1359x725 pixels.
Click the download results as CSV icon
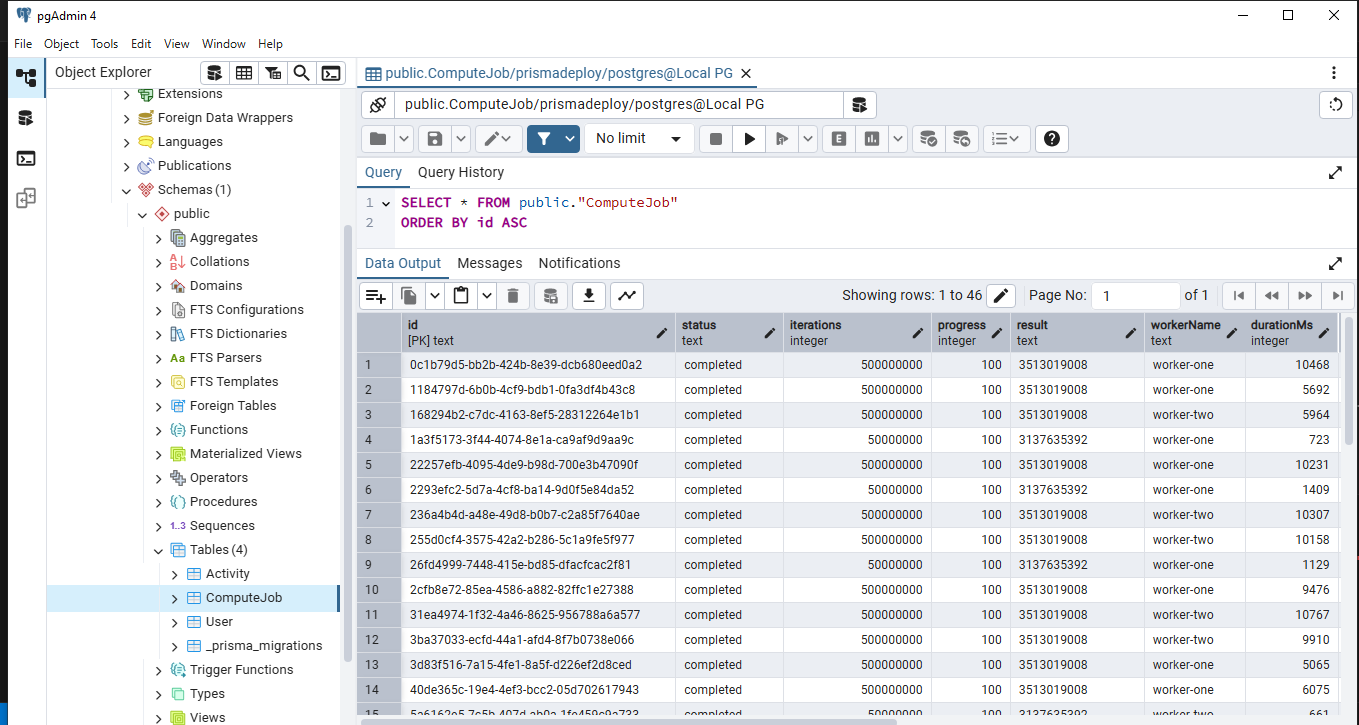[589, 295]
